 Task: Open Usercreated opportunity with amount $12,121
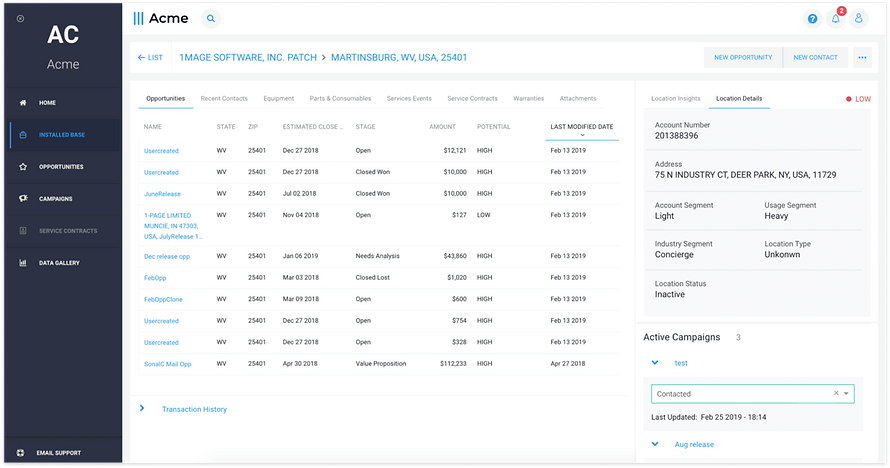[x=161, y=151]
